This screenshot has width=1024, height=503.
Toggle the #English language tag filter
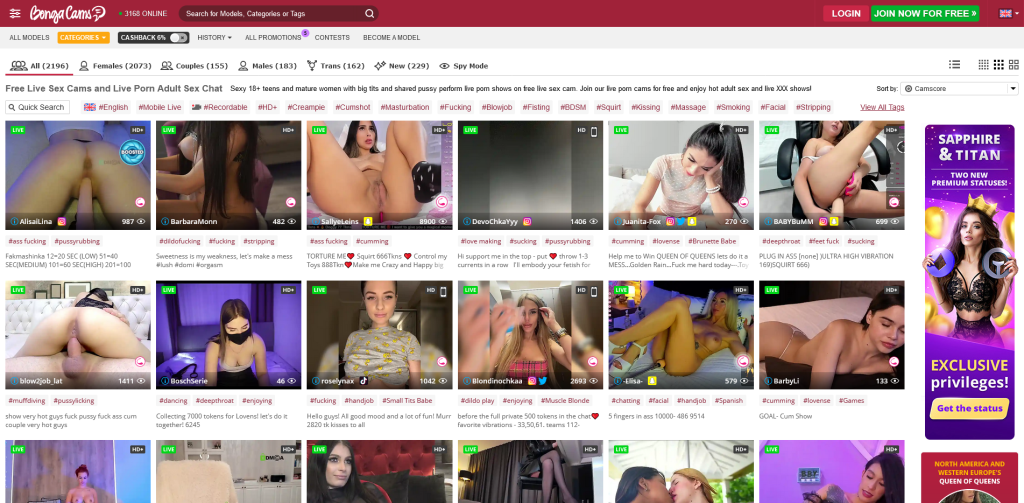tap(106, 107)
